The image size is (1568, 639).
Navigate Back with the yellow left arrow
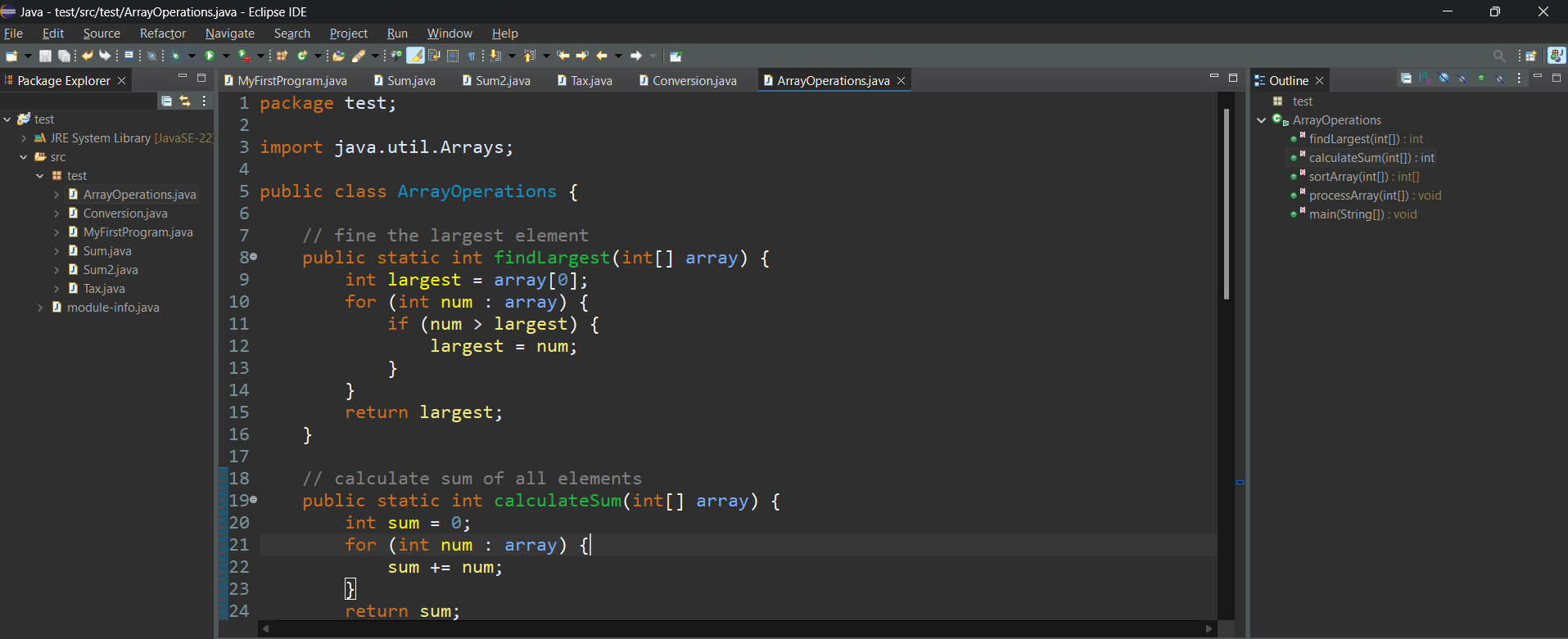[x=602, y=56]
